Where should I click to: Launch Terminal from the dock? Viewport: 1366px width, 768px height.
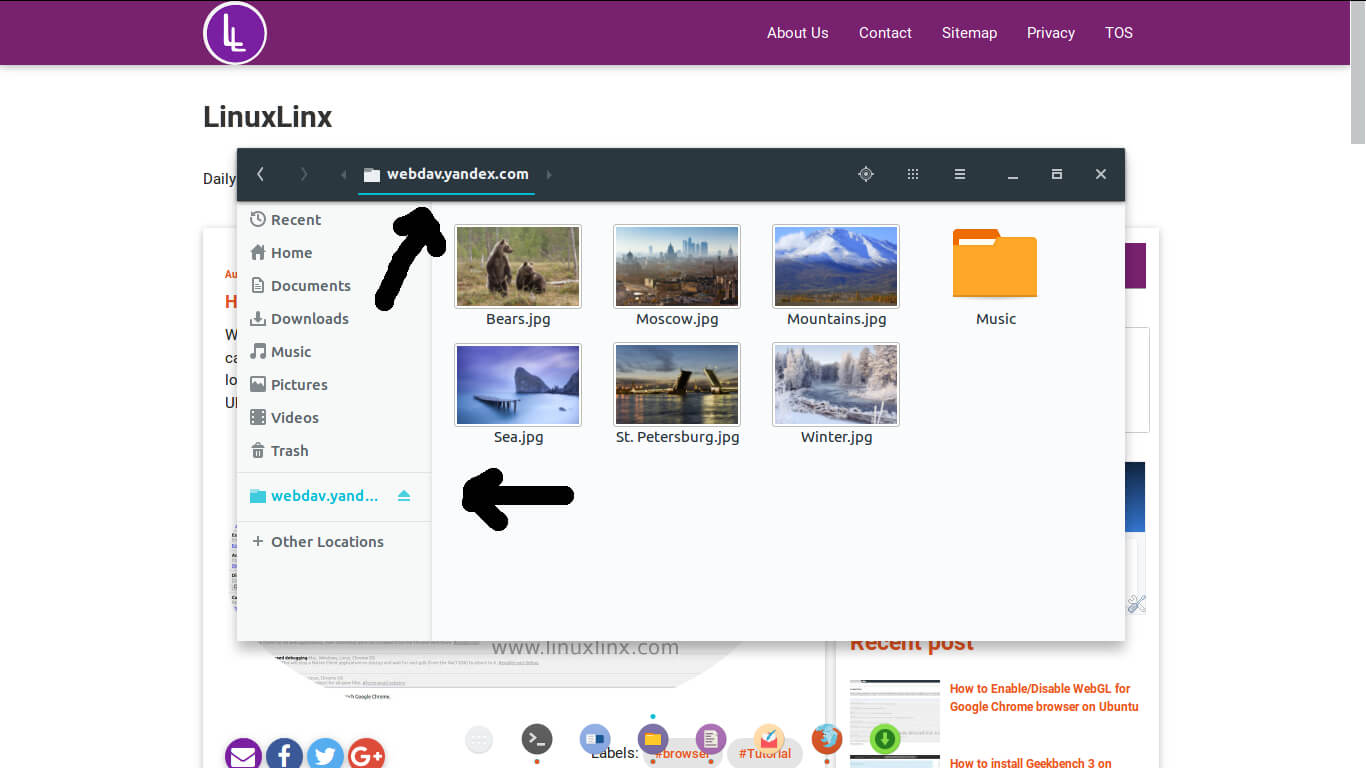pyautogui.click(x=537, y=740)
